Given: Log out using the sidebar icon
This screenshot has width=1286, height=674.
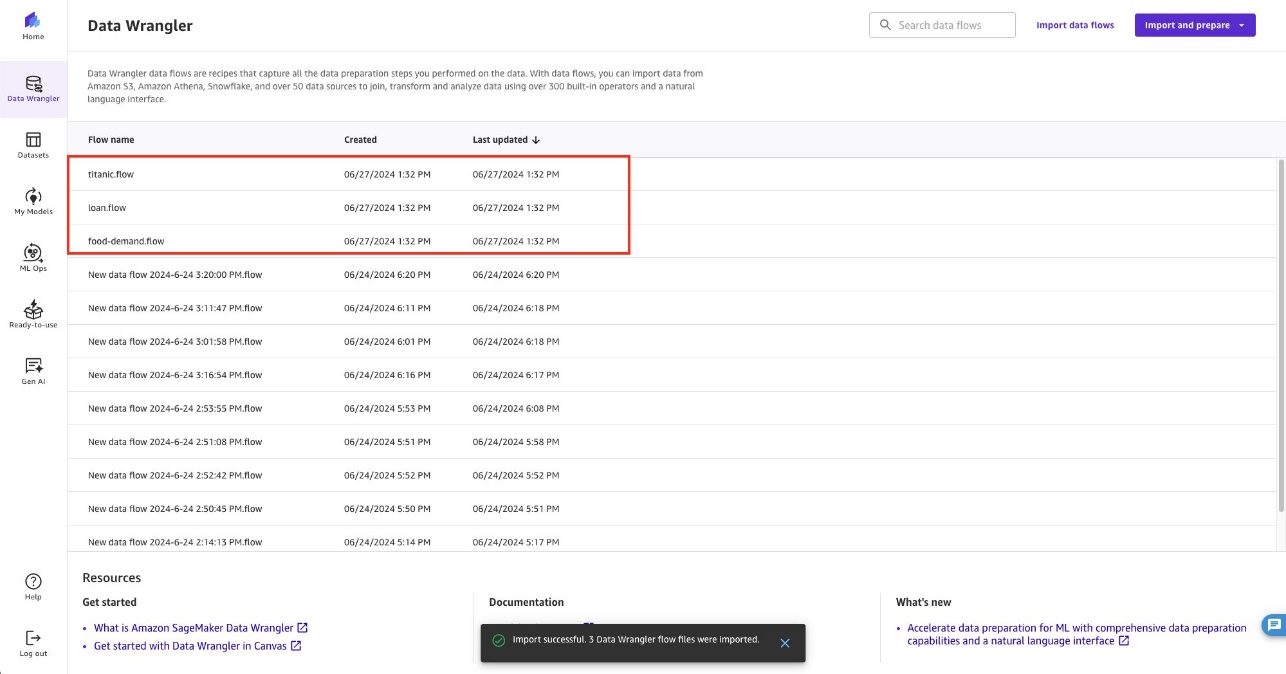Looking at the screenshot, I should click(33, 643).
